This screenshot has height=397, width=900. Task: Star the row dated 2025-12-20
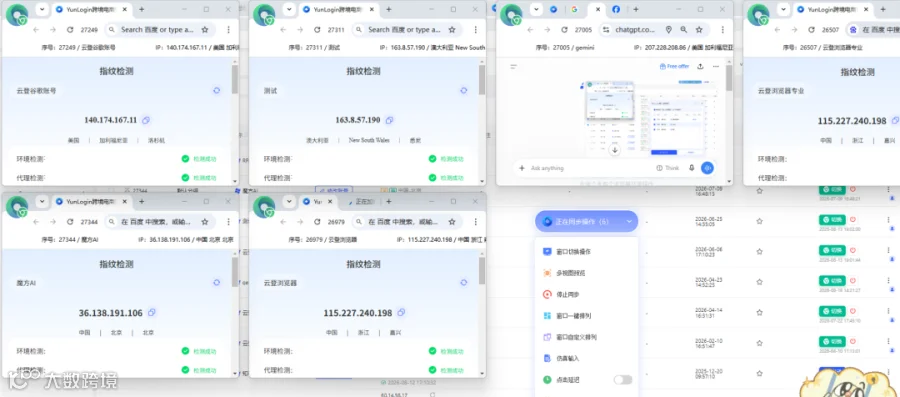point(759,373)
